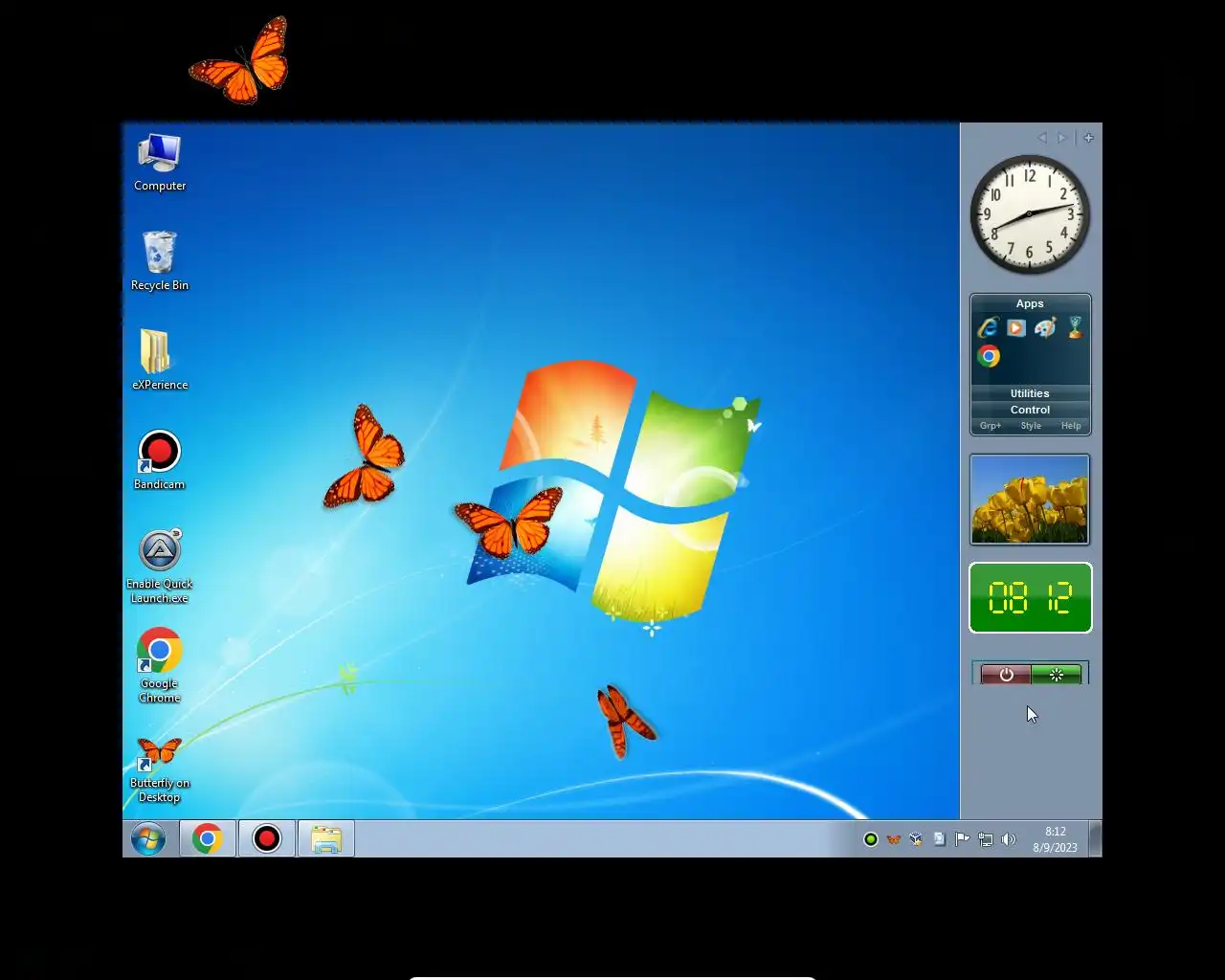This screenshot has width=1225, height=980.
Task: Launch Chrome from the Apps gadget
Action: click(x=989, y=356)
